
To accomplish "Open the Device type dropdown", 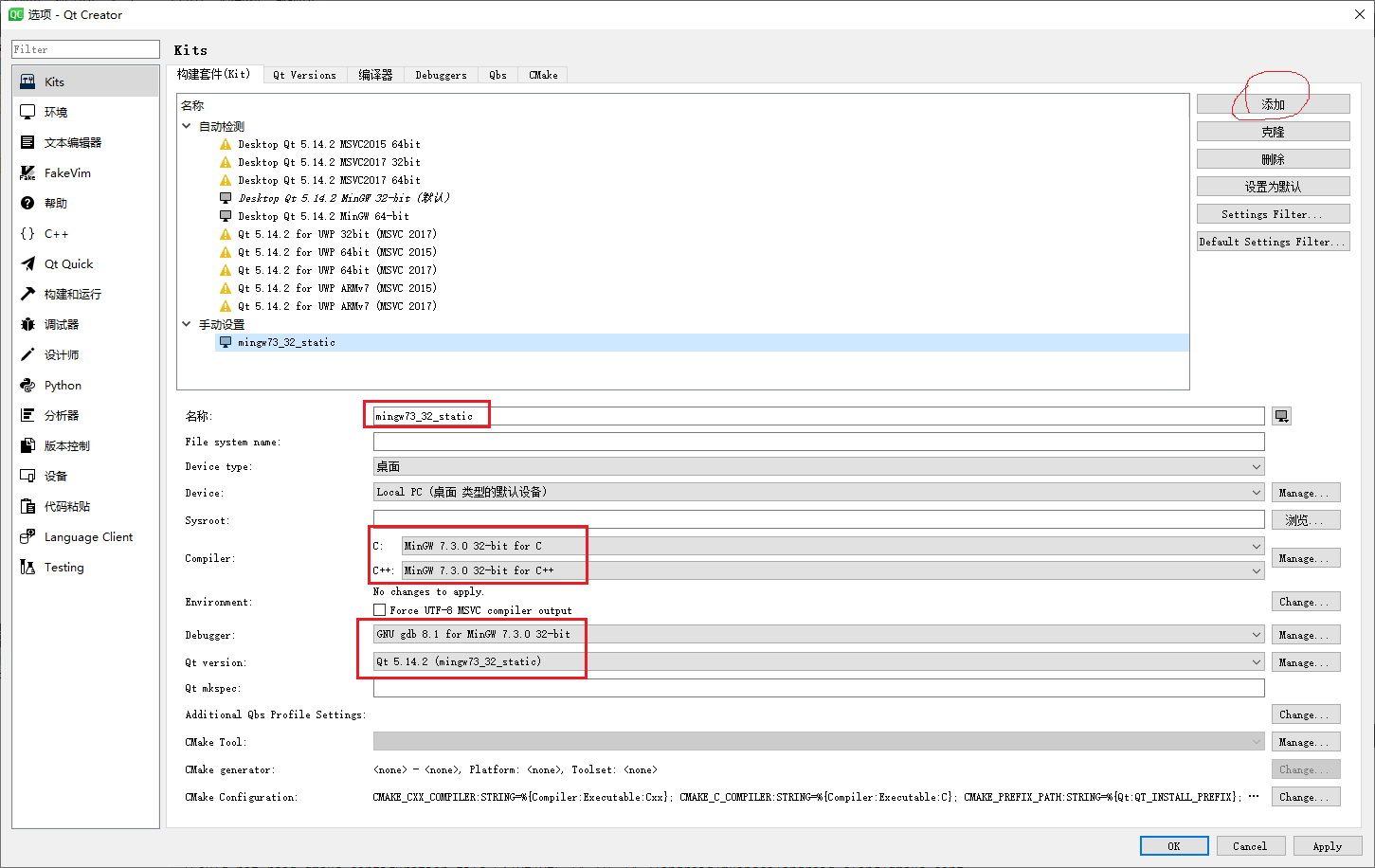I will (x=1256, y=466).
